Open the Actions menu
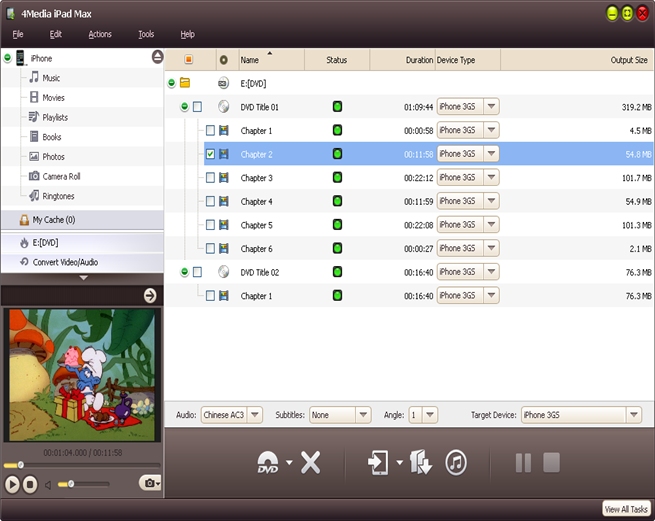The height and width of the screenshot is (521, 655). click(100, 34)
